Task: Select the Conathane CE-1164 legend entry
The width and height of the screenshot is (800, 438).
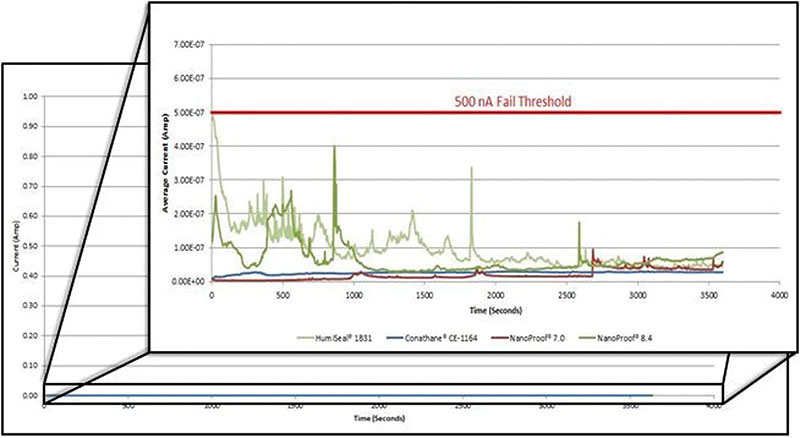Action: [x=432, y=338]
